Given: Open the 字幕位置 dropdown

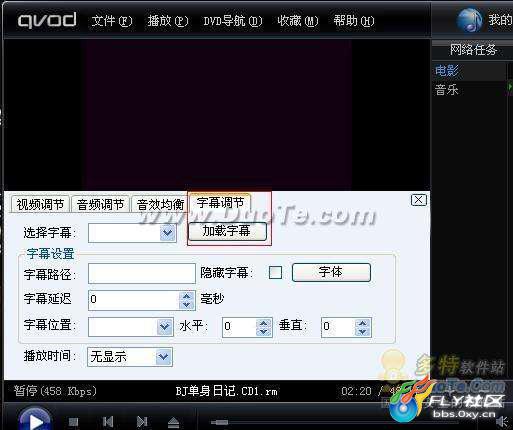Looking at the screenshot, I should pos(165,326).
